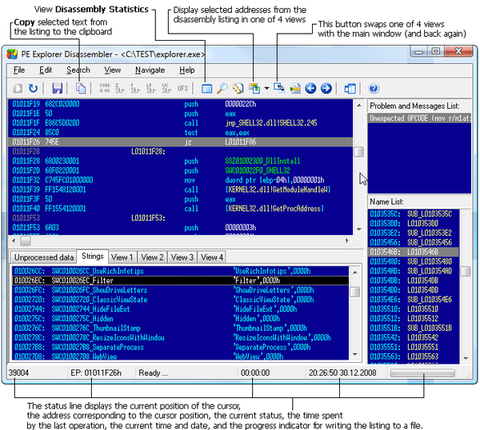Screen dimensions: 480x430
Task: Click the refresh arrow toolbar icon
Action: (x=33, y=89)
